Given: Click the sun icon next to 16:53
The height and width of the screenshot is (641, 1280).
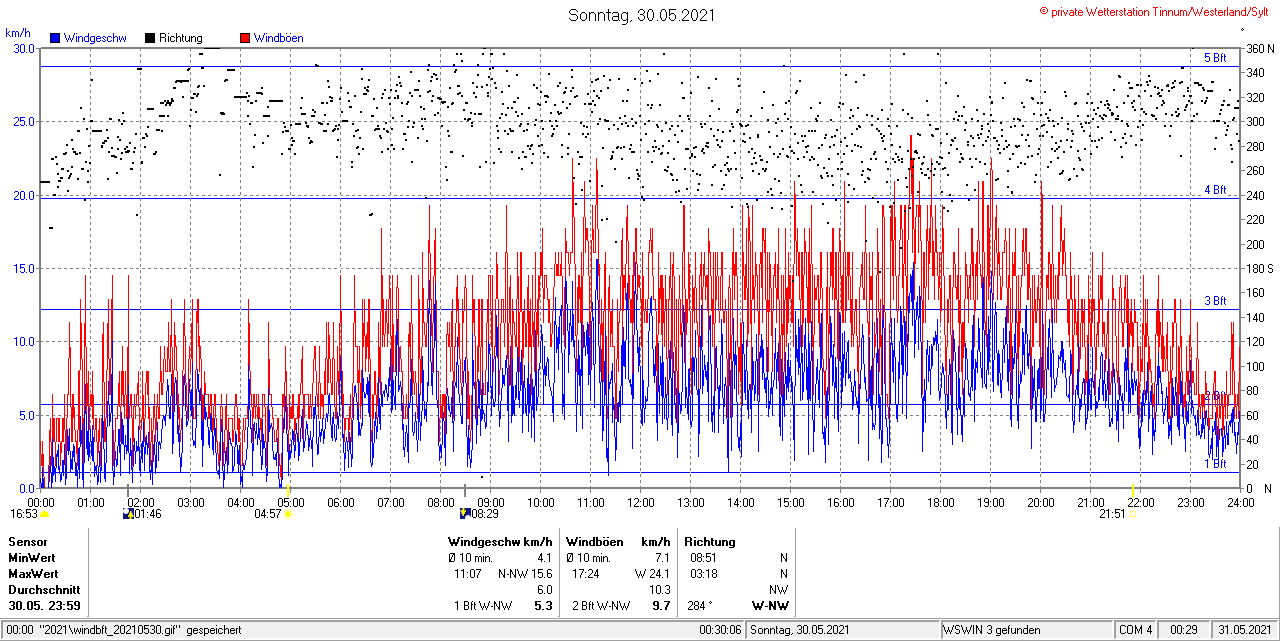Looking at the screenshot, I should point(44,514).
